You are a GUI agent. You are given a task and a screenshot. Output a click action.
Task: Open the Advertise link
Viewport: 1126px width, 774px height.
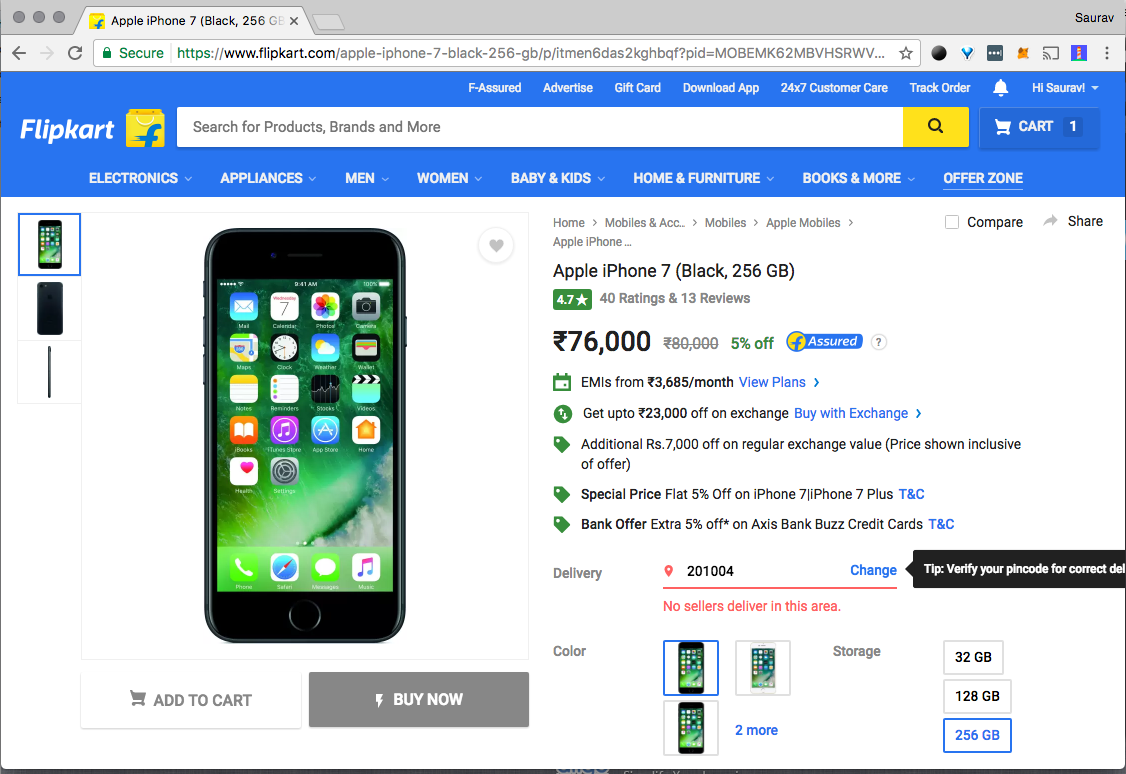pyautogui.click(x=567, y=88)
